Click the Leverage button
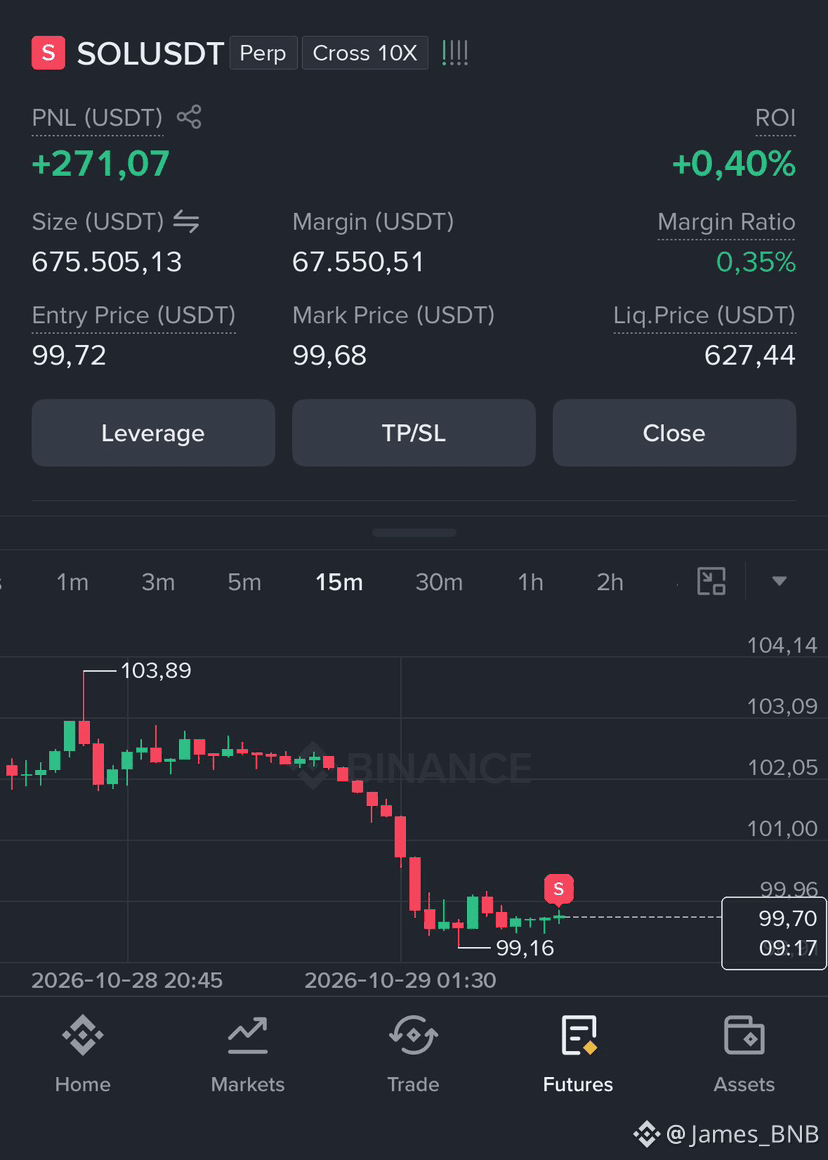828x1160 pixels. pos(153,433)
